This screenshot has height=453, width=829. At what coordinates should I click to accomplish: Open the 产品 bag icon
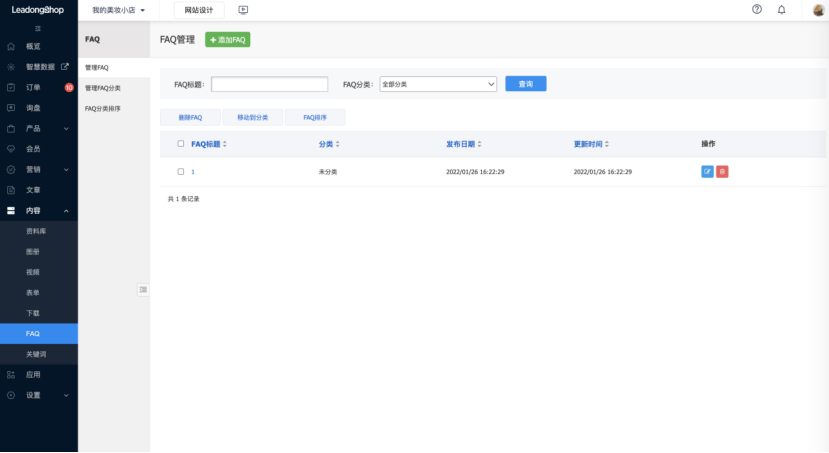pos(11,128)
